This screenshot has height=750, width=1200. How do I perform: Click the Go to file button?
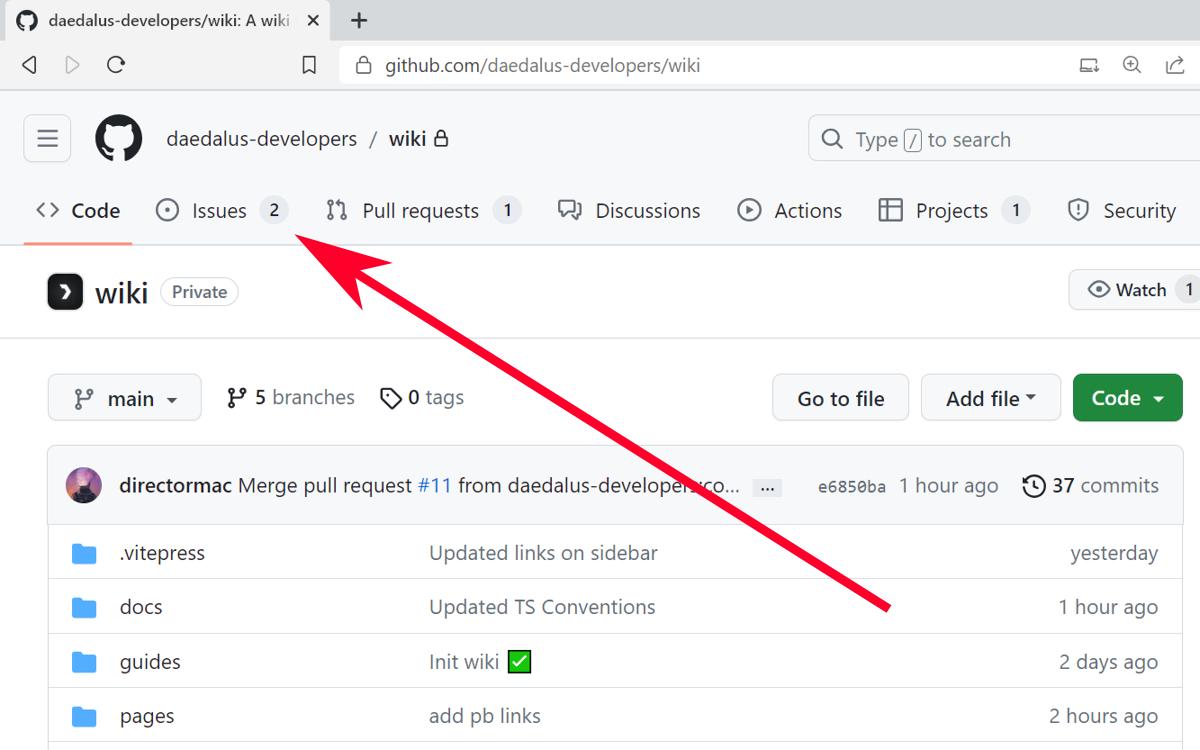840,397
